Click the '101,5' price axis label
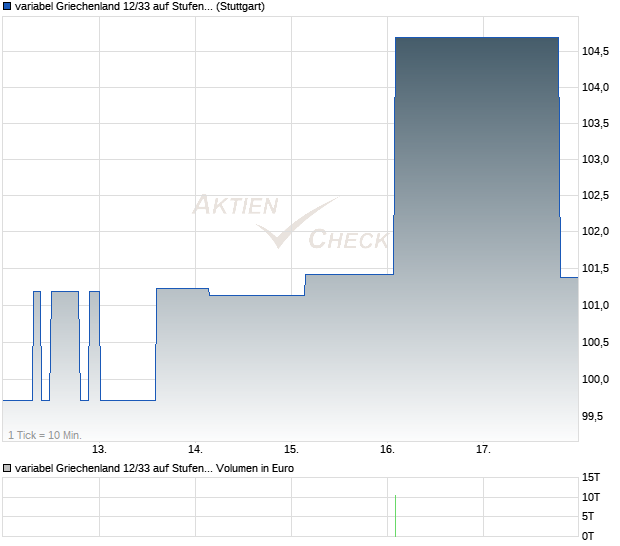The width and height of the screenshot is (620, 546). [x=595, y=268]
